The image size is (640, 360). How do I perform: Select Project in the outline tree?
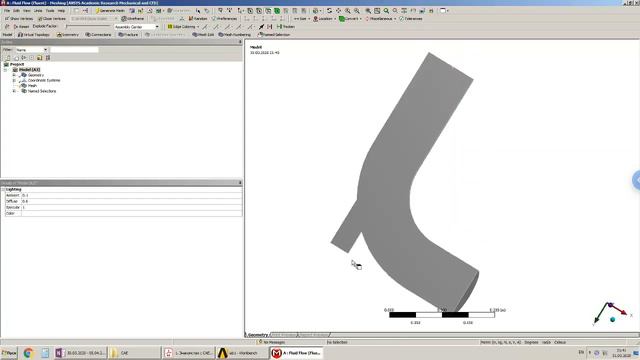pyautogui.click(x=17, y=64)
